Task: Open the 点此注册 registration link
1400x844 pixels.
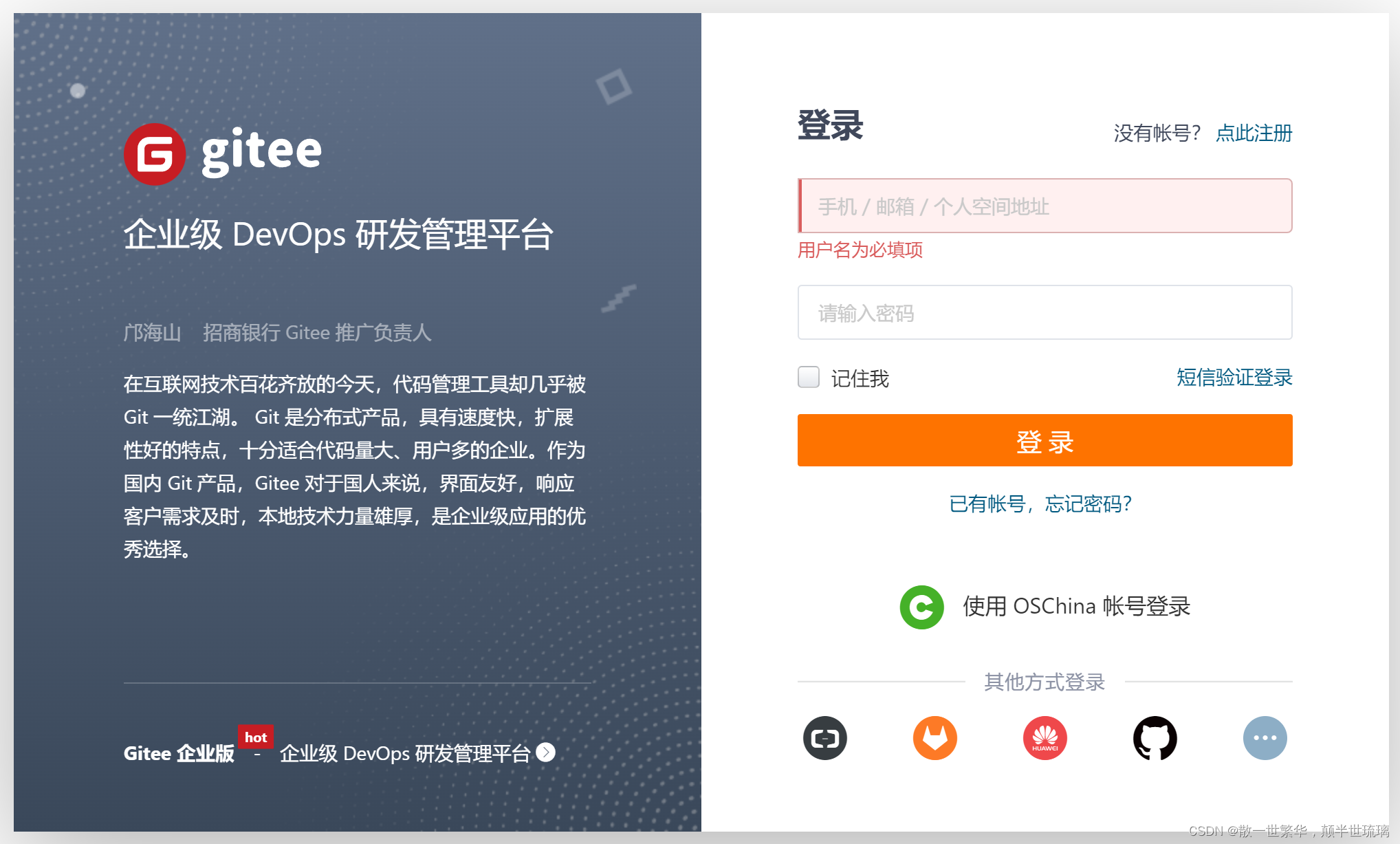Action: pos(1254,133)
